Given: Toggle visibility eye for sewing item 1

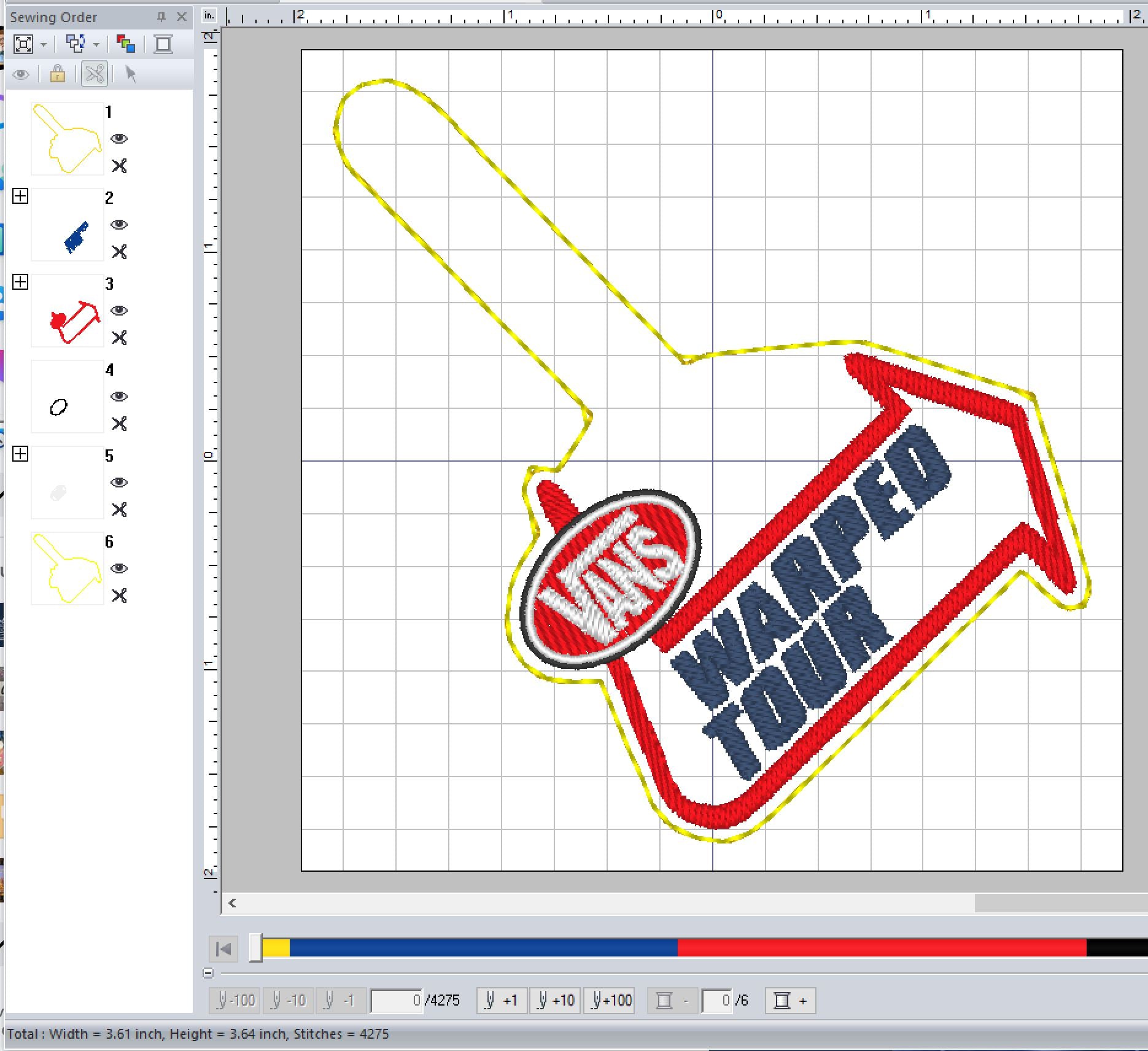Looking at the screenshot, I should point(119,139).
